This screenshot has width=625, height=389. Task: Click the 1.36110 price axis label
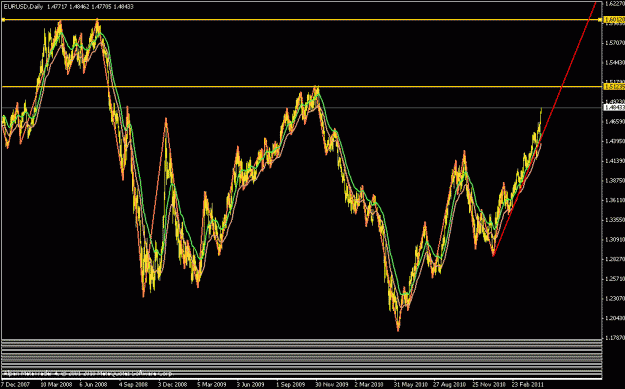[x=615, y=200]
